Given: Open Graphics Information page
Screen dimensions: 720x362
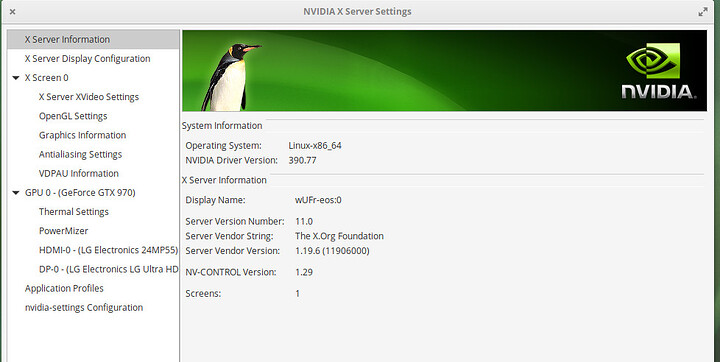Looking at the screenshot, I should pyautogui.click(x=82, y=135).
